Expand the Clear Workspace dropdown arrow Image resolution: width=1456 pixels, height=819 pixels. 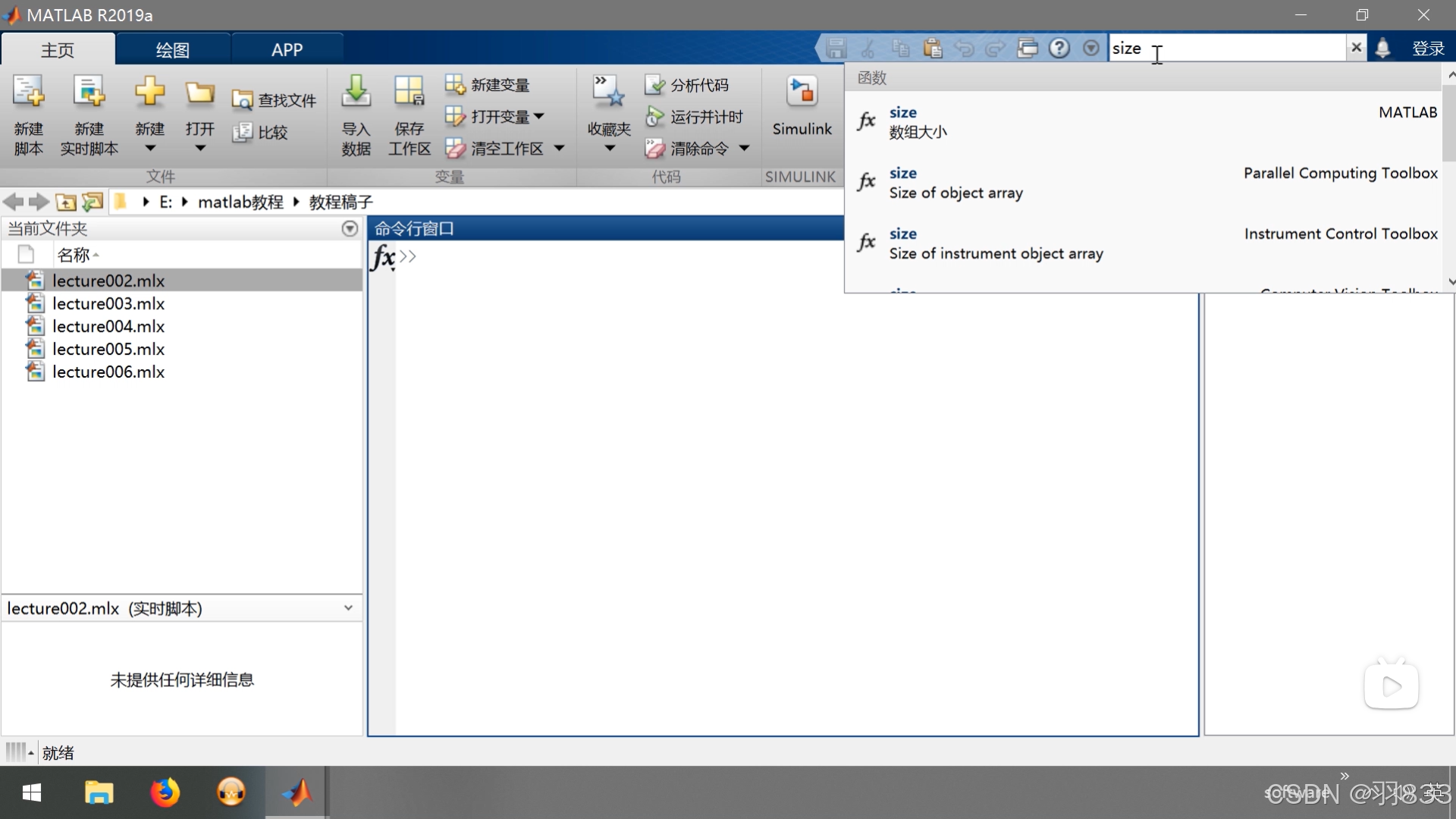pyautogui.click(x=559, y=149)
